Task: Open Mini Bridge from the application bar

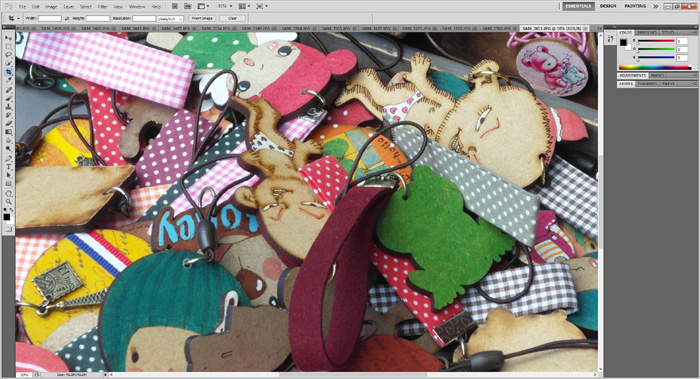Action: pos(188,6)
